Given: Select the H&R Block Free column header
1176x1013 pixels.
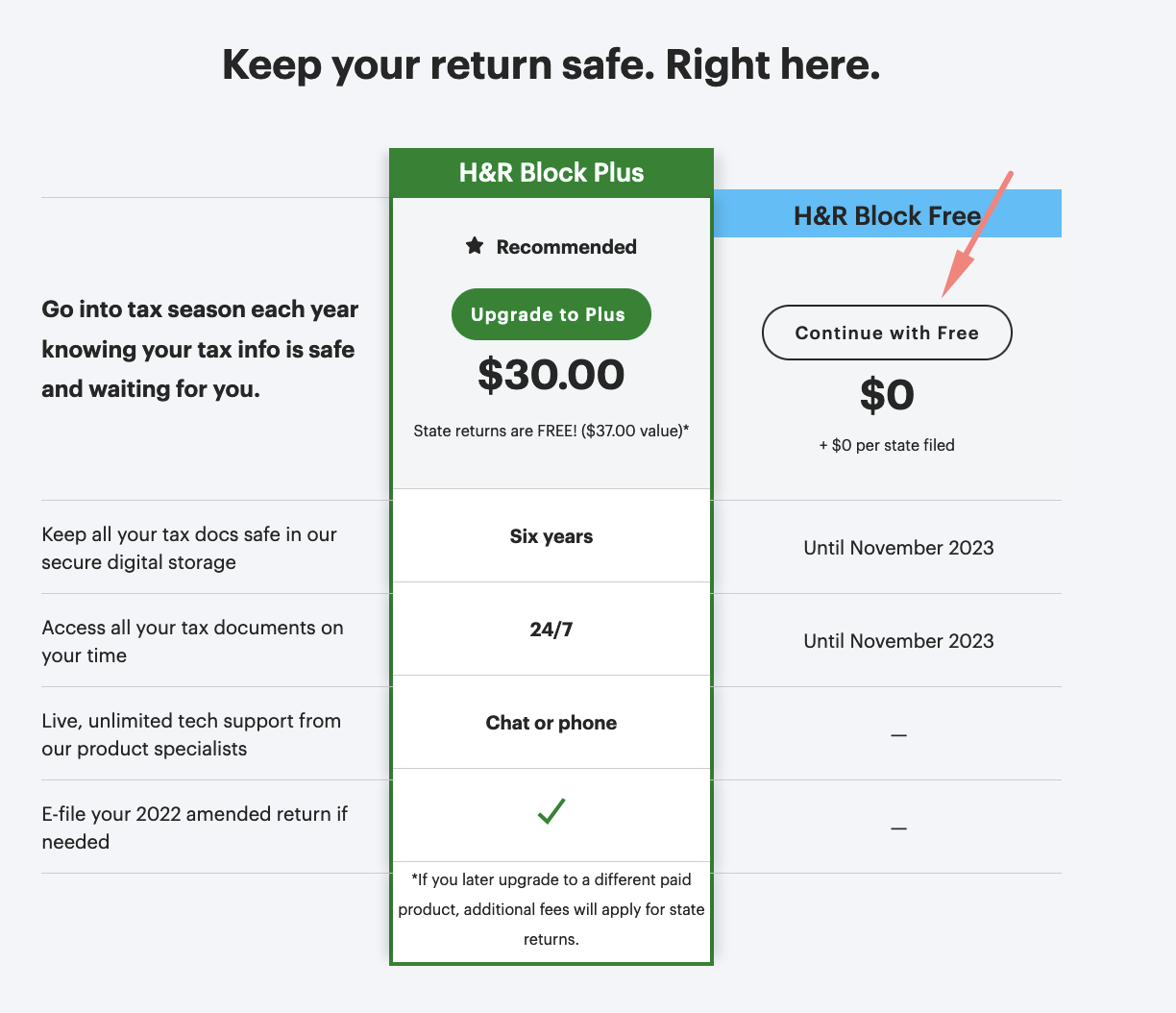Looking at the screenshot, I should pyautogui.click(x=887, y=215).
